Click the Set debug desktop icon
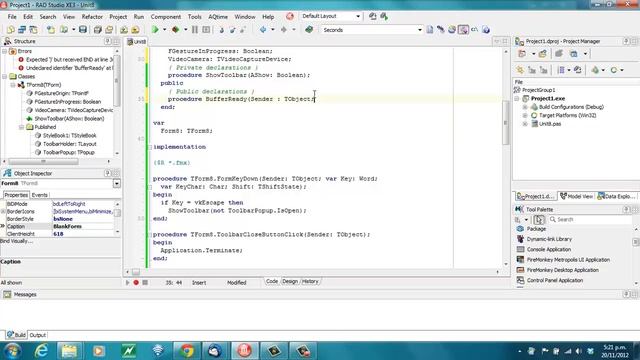 point(384,16)
